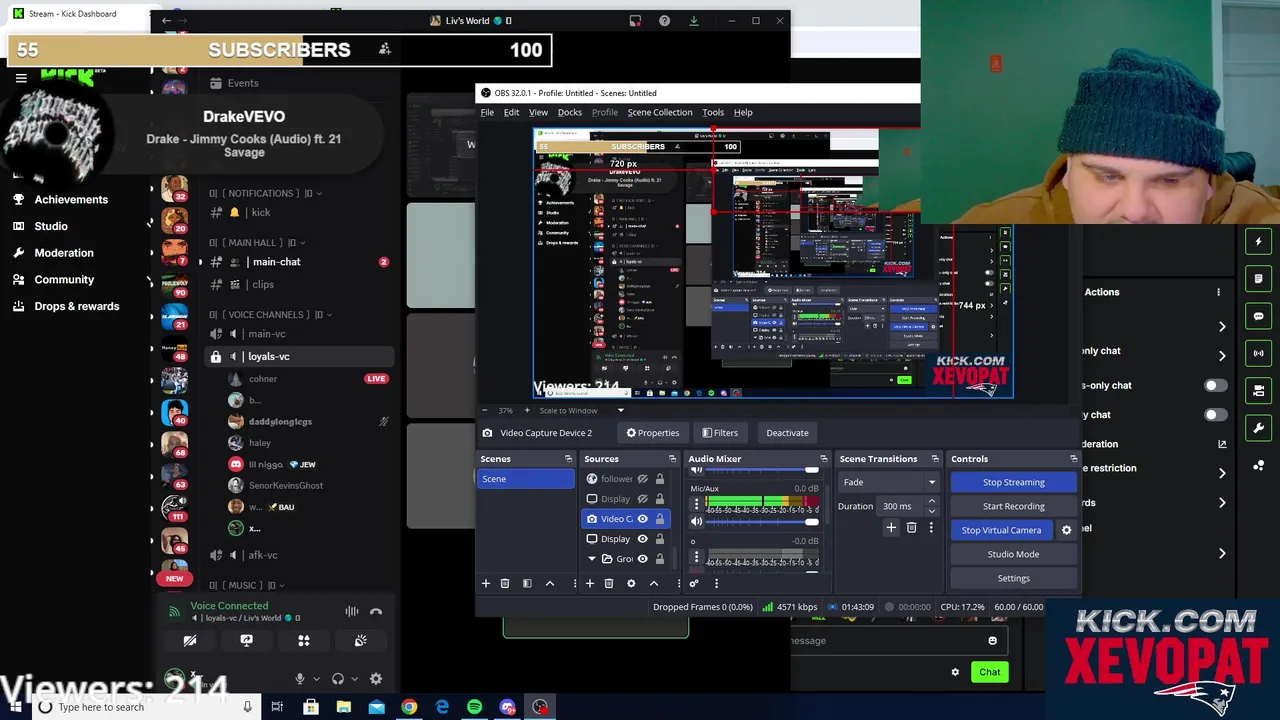The width and height of the screenshot is (1280, 720).
Task: Increase transition duration stepper
Action: click(x=931, y=502)
